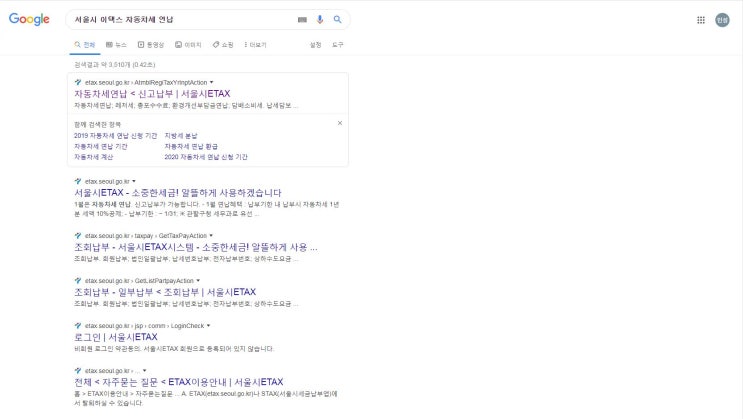Open result 로그인 | 서울시ETAX
Image resolution: width=743 pixels, height=419 pixels.
tap(116, 337)
